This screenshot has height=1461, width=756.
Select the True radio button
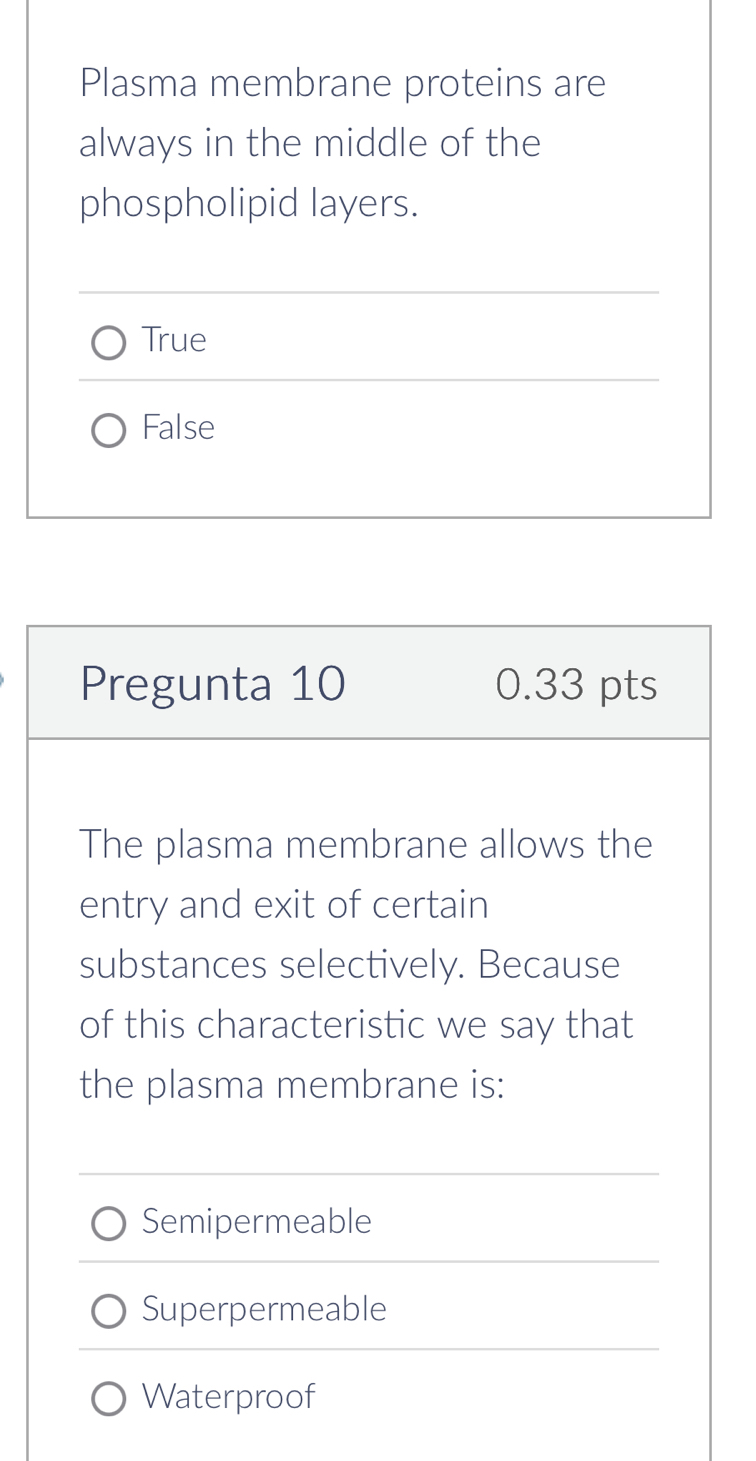[x=108, y=343]
